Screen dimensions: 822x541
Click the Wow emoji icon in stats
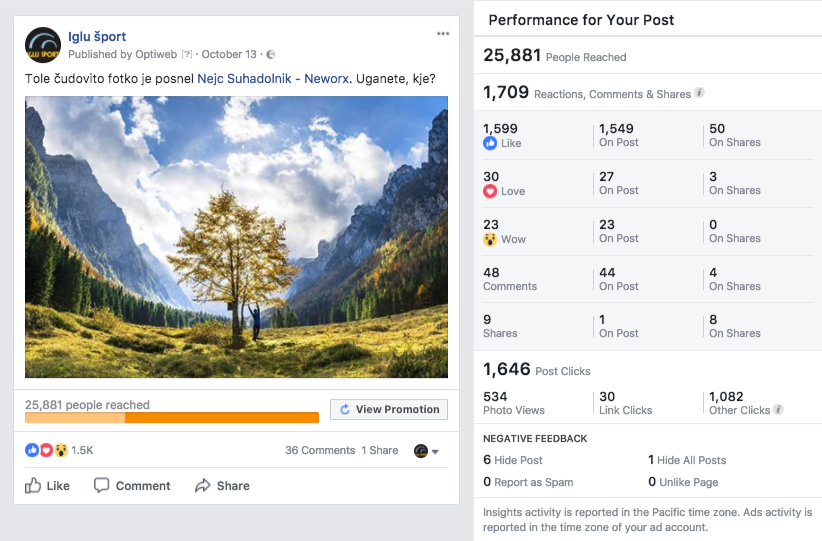490,239
